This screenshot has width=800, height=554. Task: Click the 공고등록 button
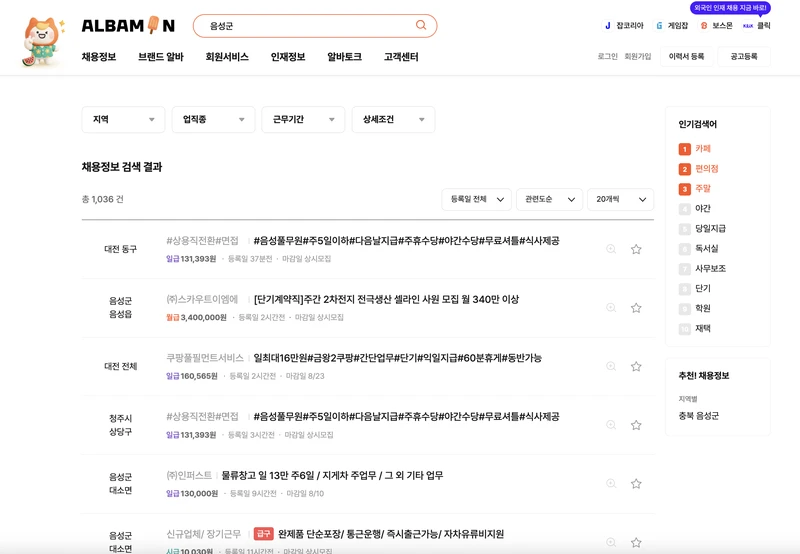[744, 57]
